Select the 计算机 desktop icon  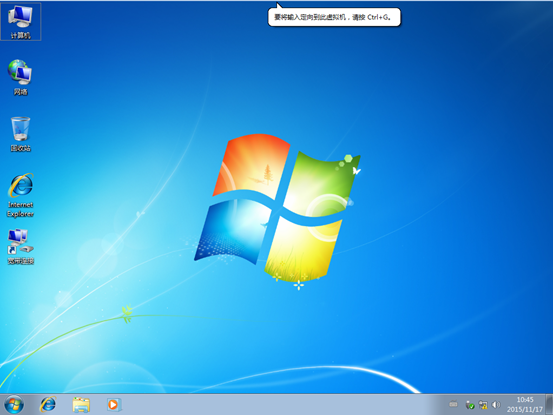[20, 21]
